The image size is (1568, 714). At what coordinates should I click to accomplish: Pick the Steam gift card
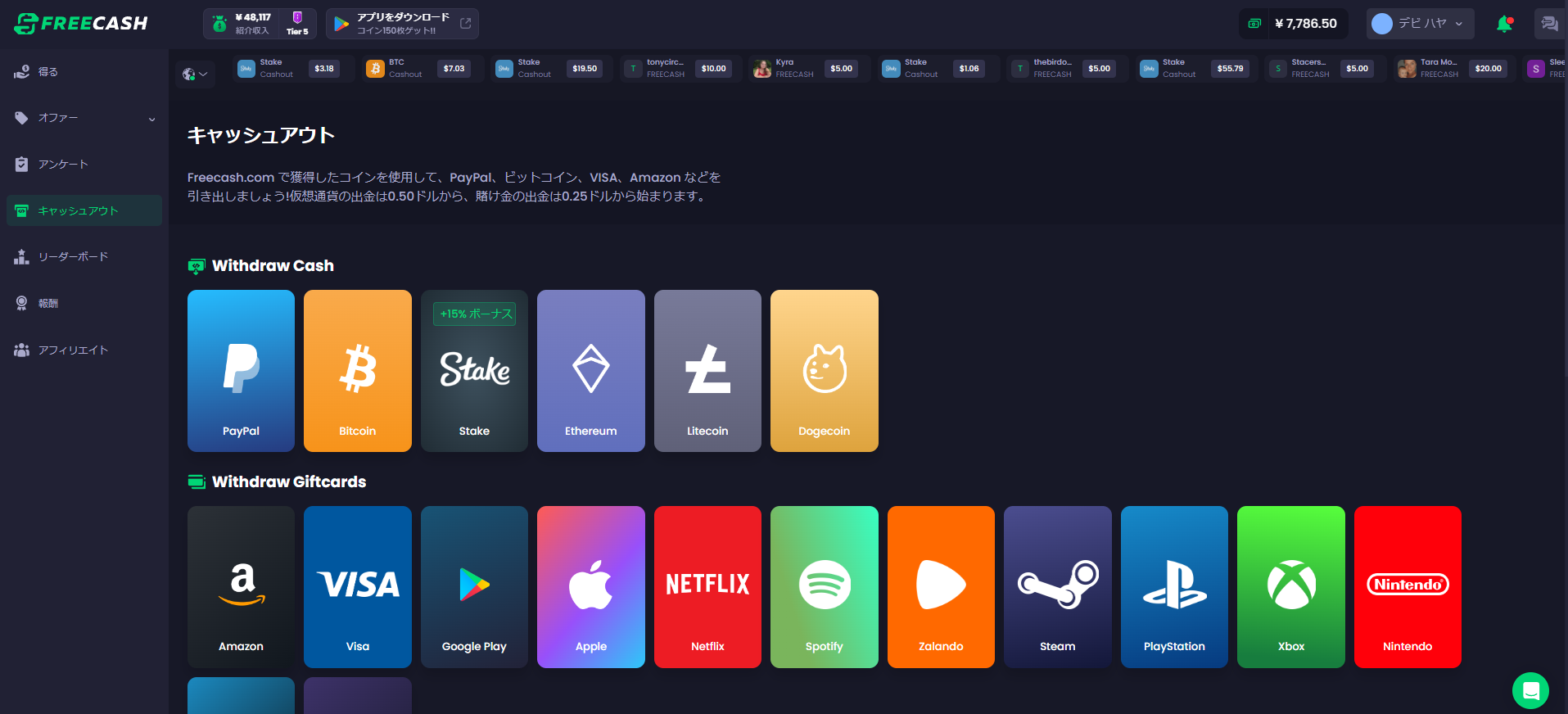point(1058,587)
